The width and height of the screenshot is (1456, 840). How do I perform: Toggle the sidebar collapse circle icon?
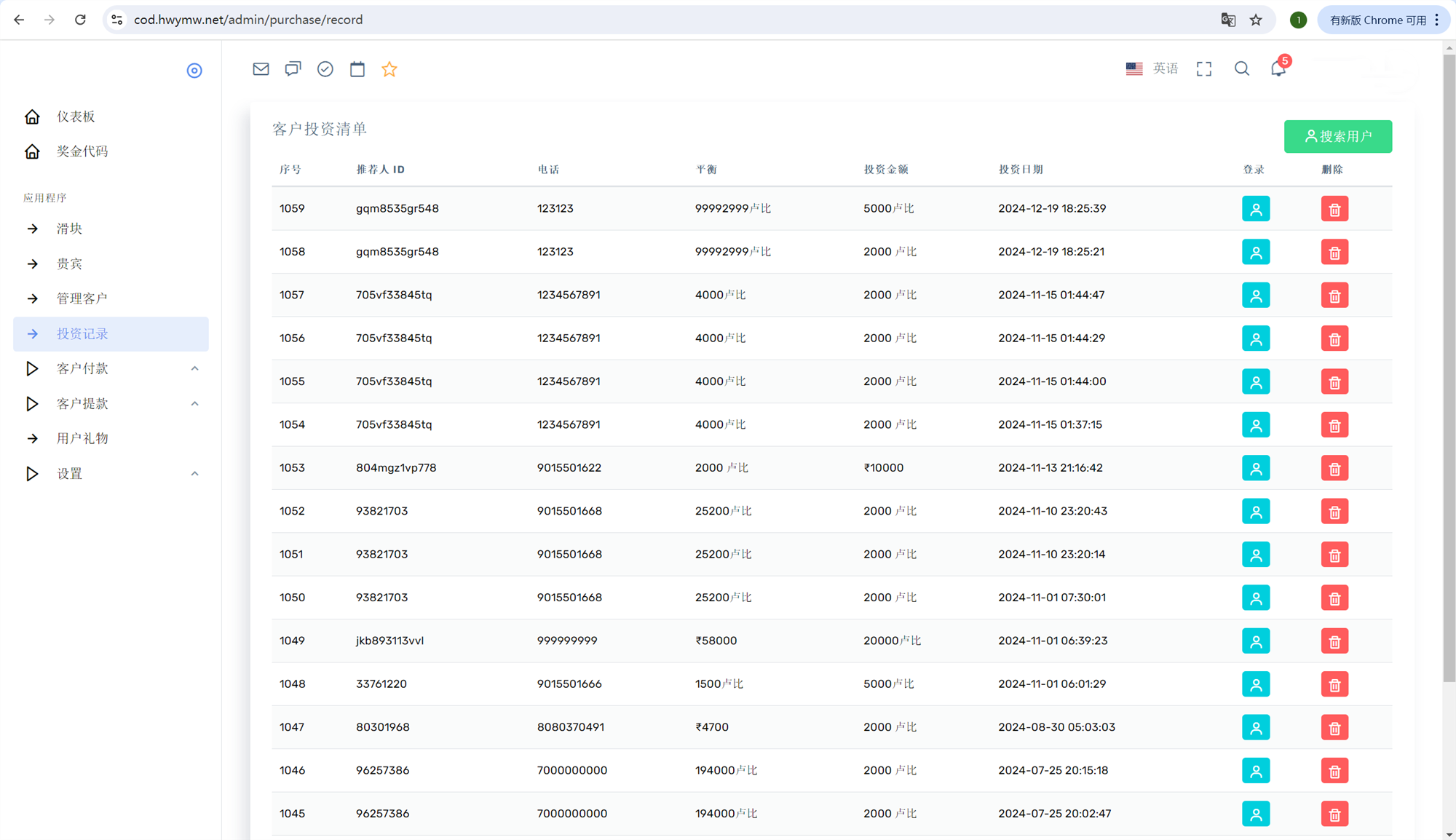(x=194, y=71)
